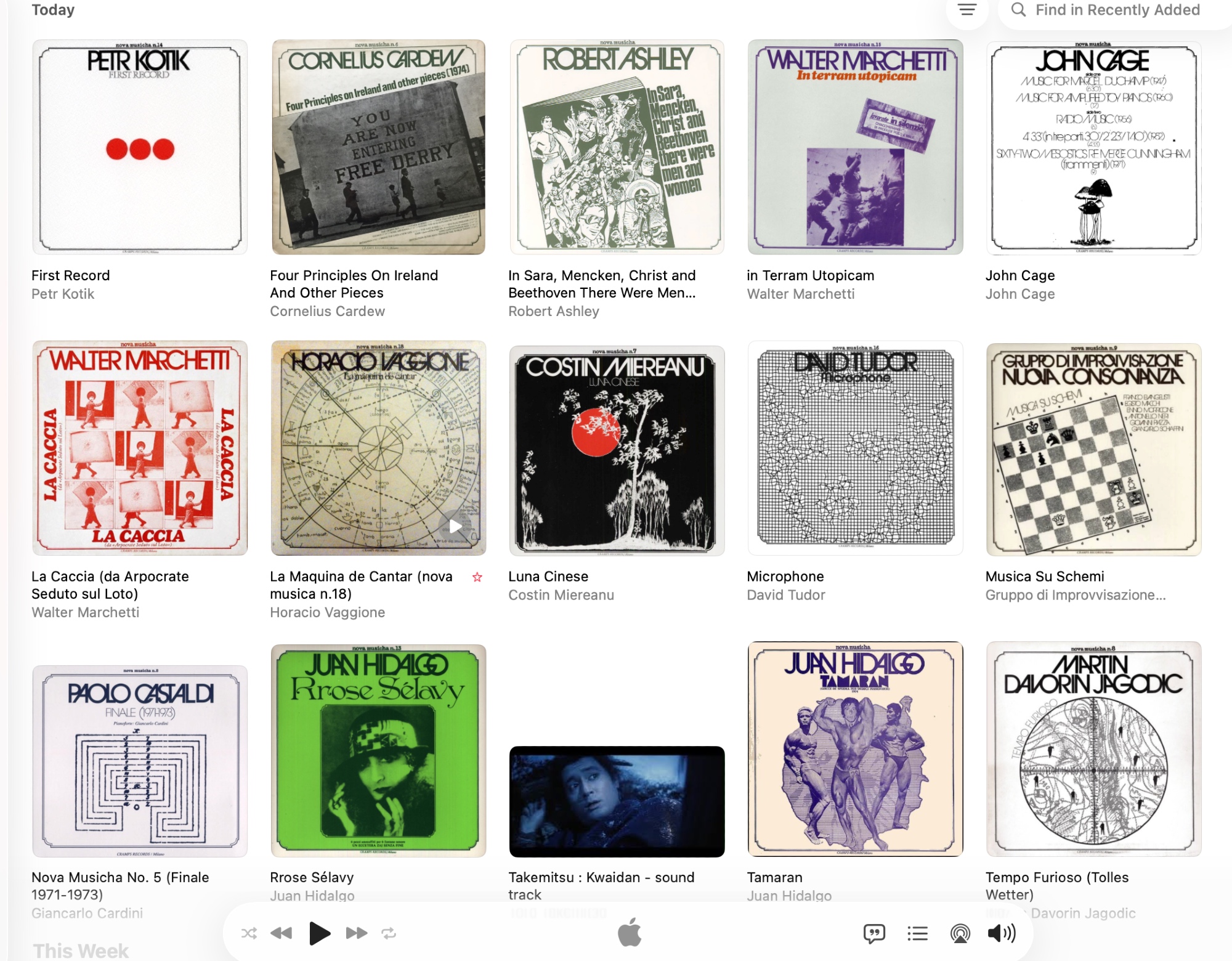Open the lyrics panel
Viewport: 1232px width, 961px height.
pos(874,934)
